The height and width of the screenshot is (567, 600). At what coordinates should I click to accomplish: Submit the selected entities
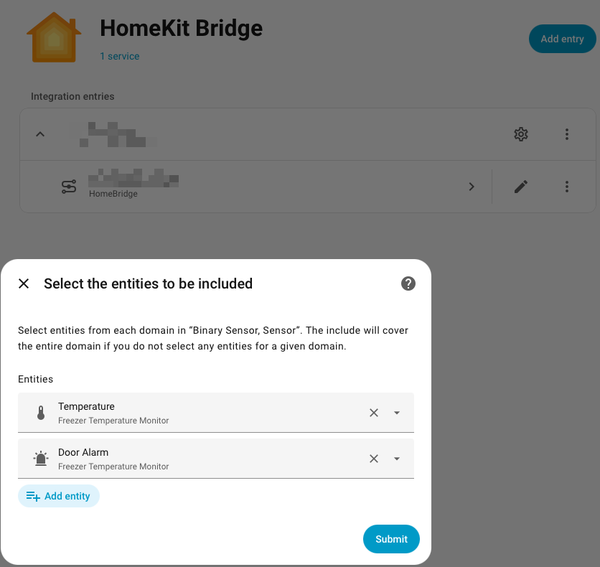(391, 539)
